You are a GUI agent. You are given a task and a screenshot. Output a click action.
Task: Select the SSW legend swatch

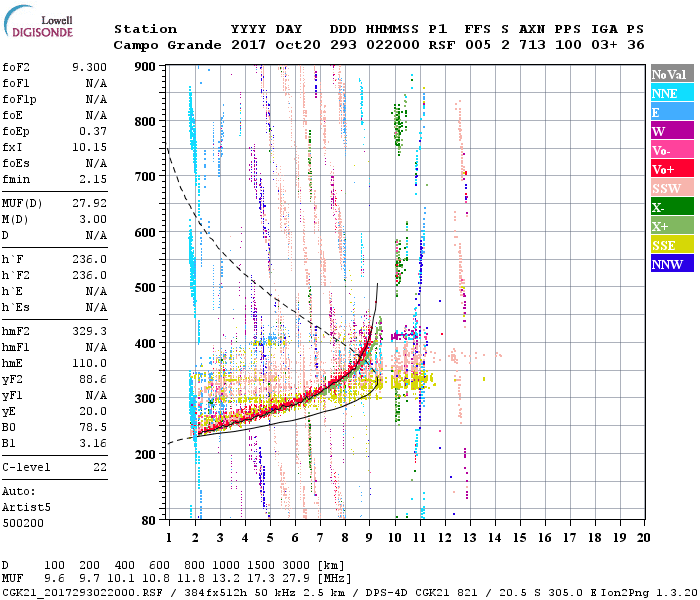click(672, 188)
